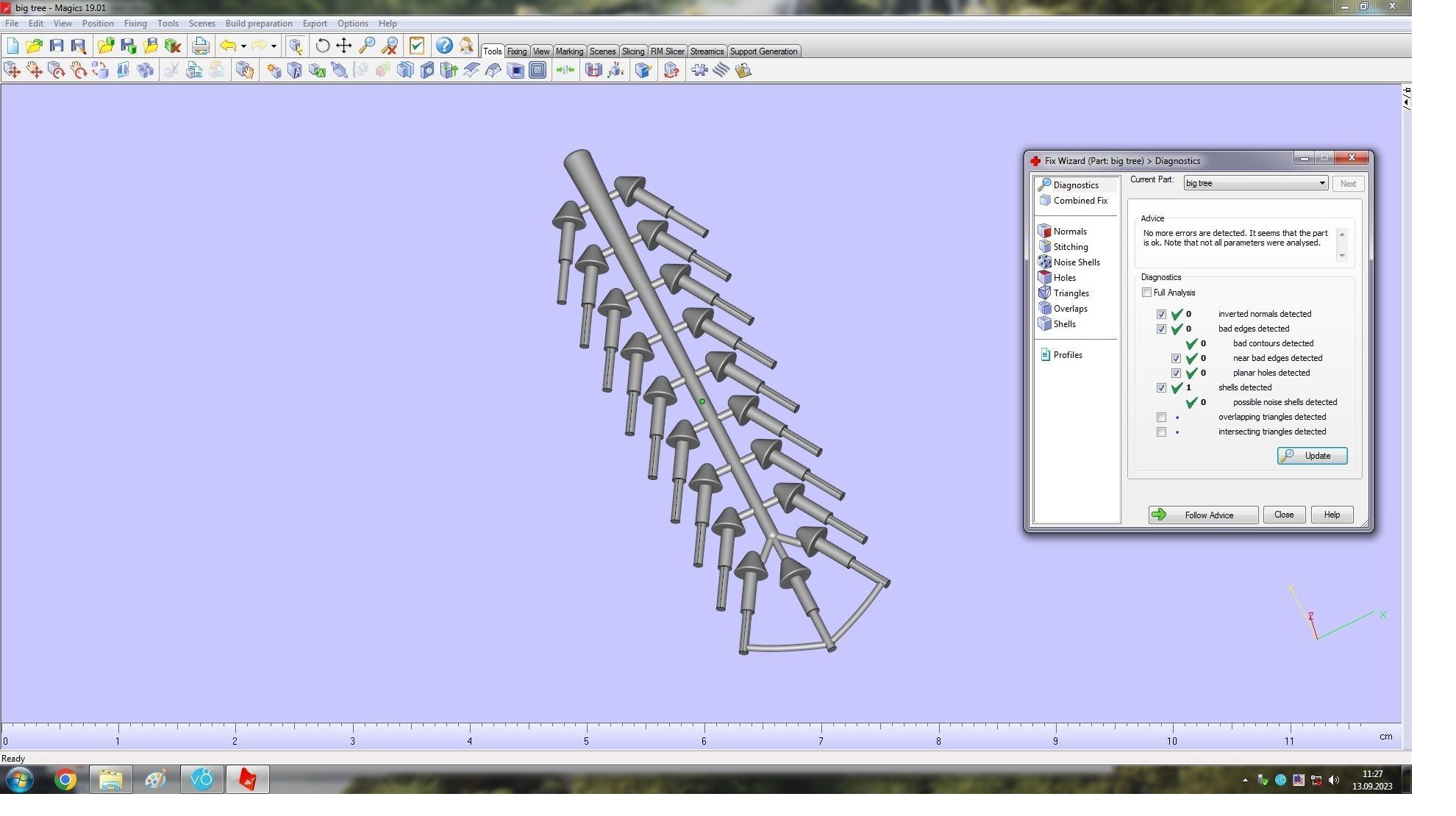Click the Undo arrow icon
The height and width of the screenshot is (816, 1456).
[227, 46]
